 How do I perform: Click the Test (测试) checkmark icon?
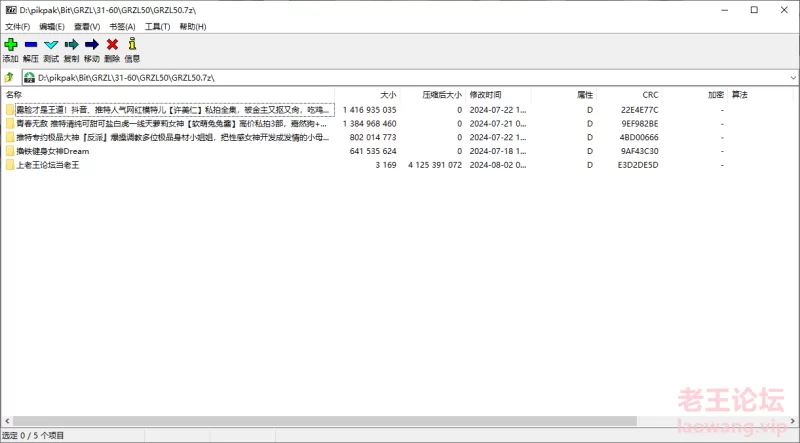[51, 44]
